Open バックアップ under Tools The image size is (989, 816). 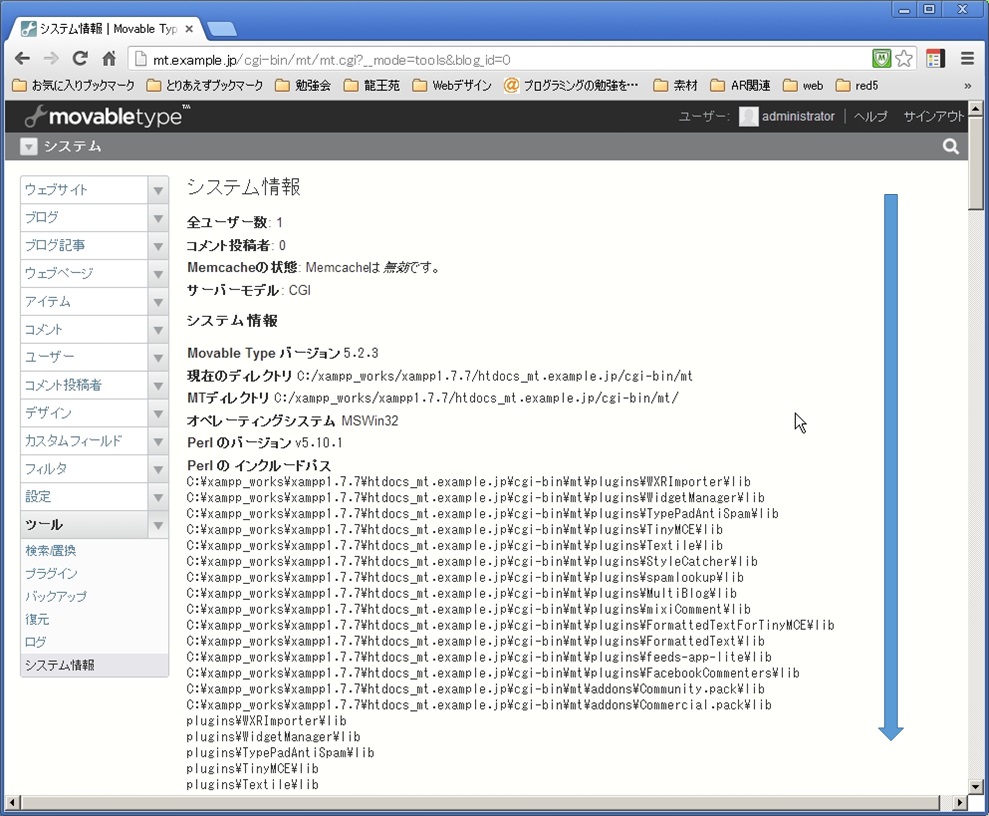(56, 596)
